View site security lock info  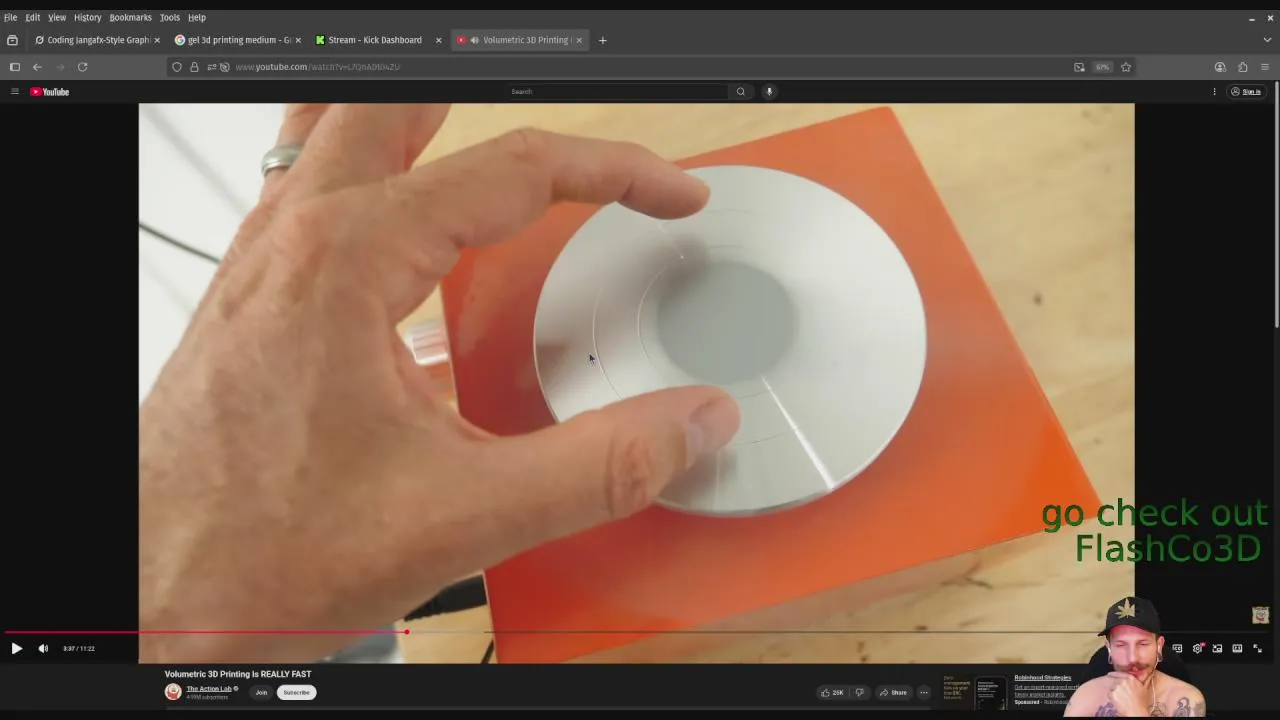(194, 67)
